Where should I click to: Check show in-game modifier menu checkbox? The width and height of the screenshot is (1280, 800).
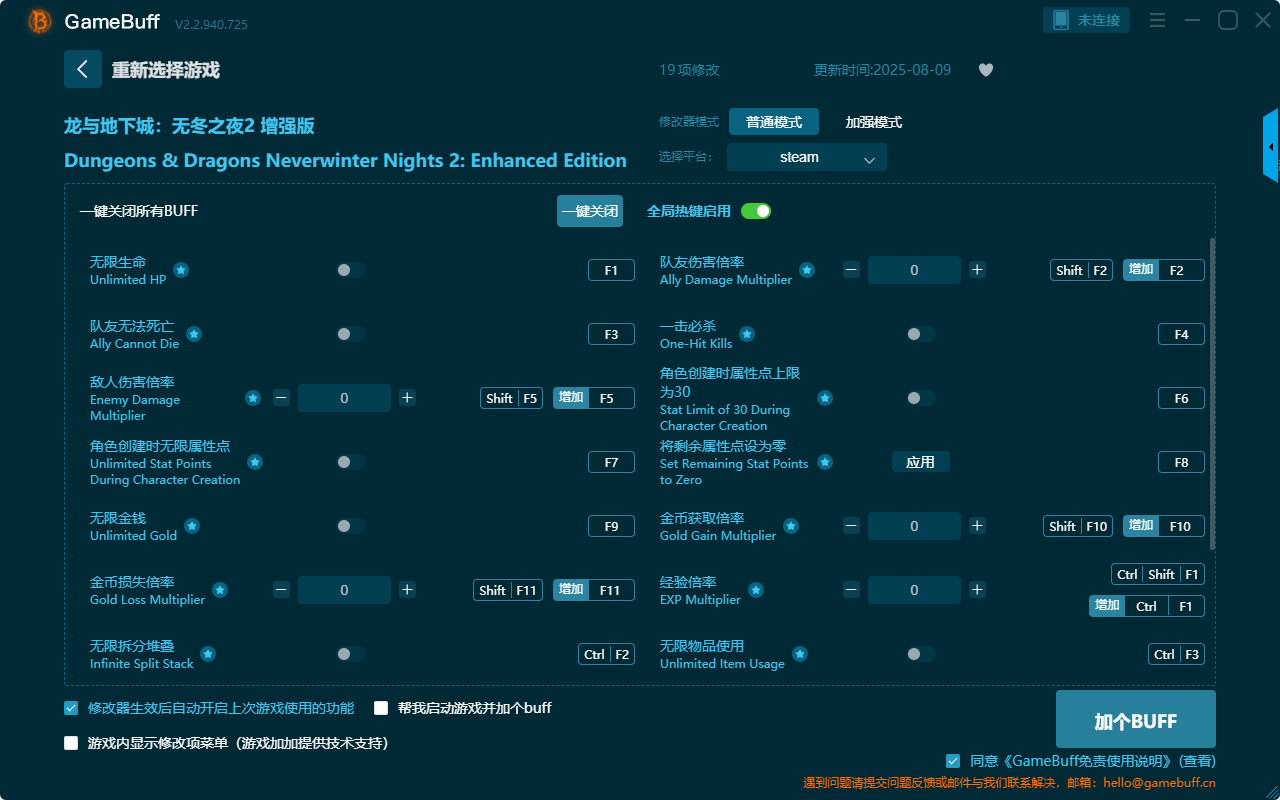(x=71, y=743)
